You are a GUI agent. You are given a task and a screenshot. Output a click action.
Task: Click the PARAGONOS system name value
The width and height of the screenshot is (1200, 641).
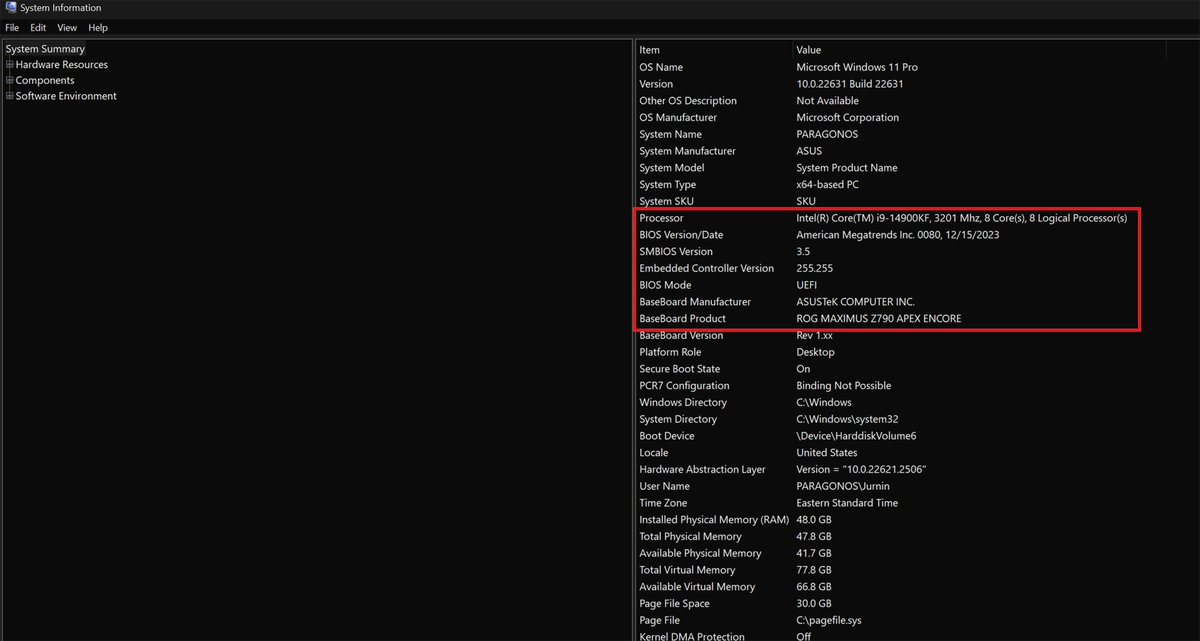coord(827,135)
